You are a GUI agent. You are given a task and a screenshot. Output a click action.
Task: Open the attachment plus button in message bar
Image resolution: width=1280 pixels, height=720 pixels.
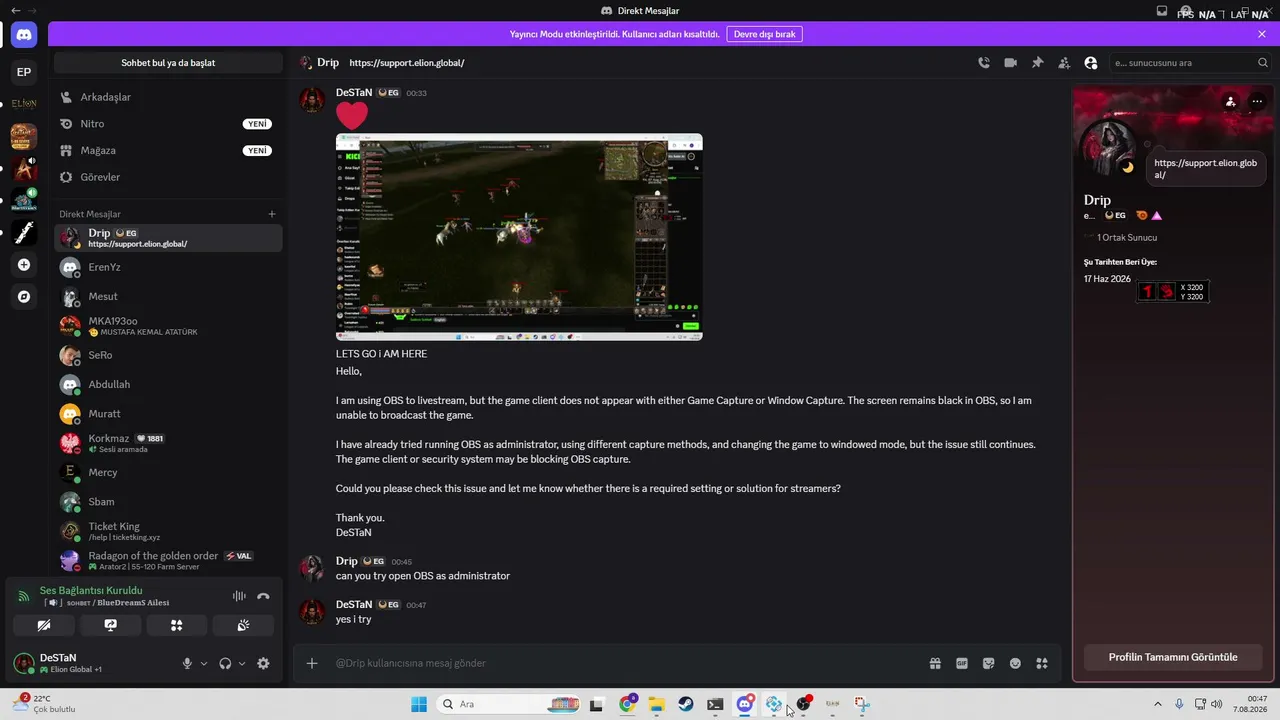pyautogui.click(x=312, y=663)
